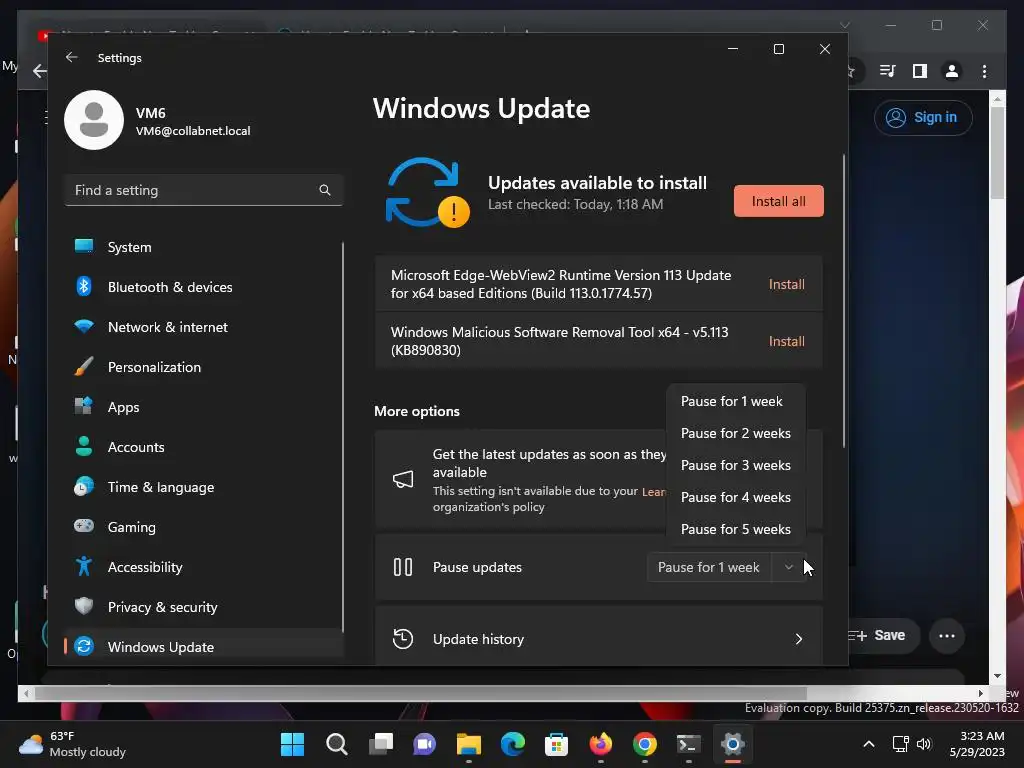Choose Pause for 1 week option
The image size is (1024, 768).
point(736,401)
